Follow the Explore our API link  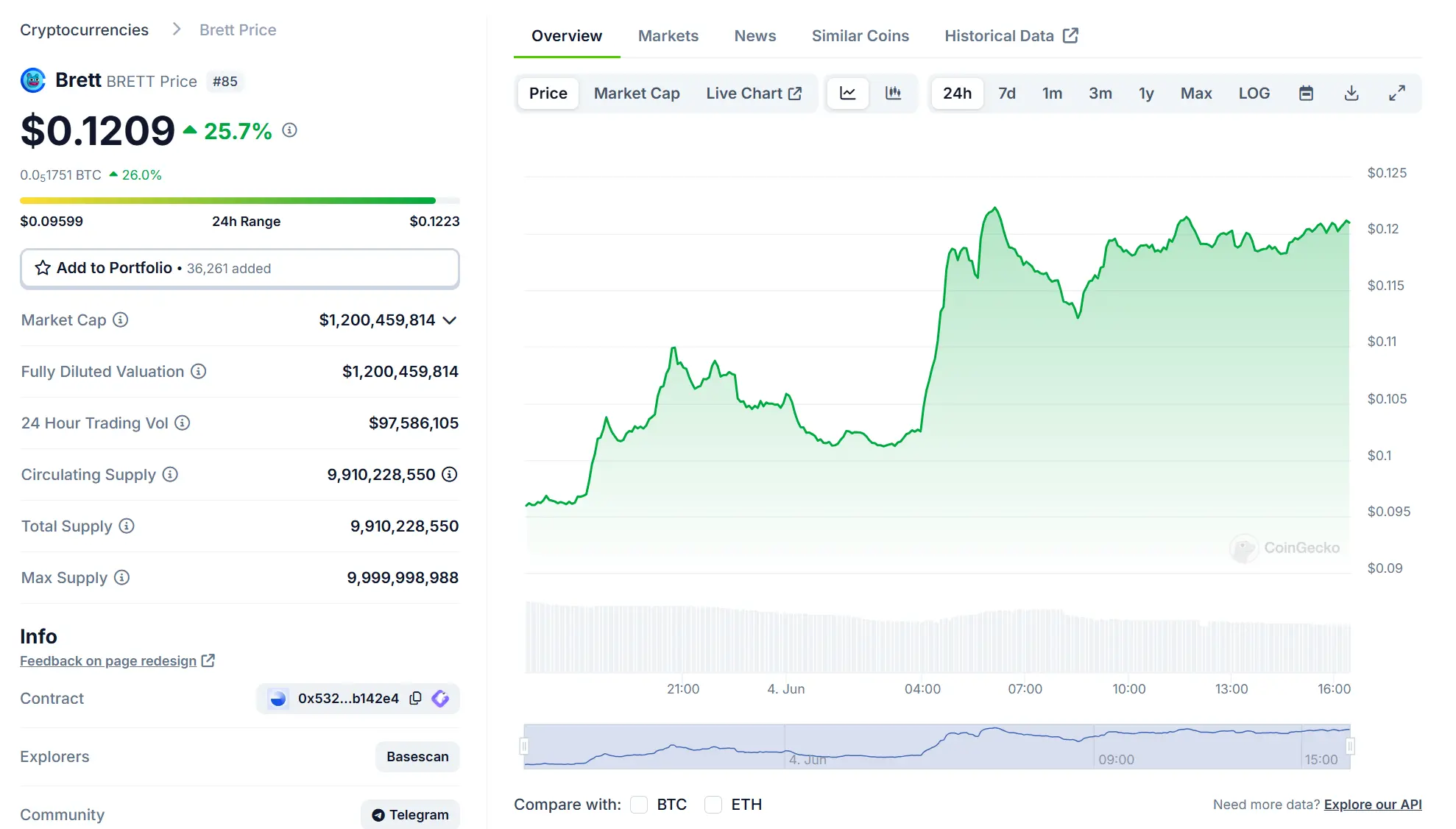[x=1372, y=805]
